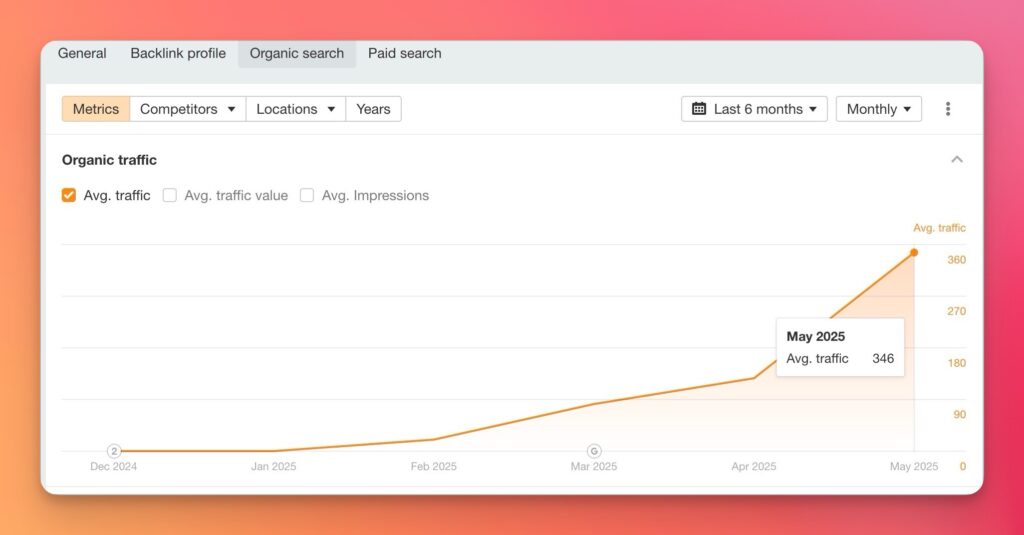Switch to the Years view button

[x=373, y=109]
